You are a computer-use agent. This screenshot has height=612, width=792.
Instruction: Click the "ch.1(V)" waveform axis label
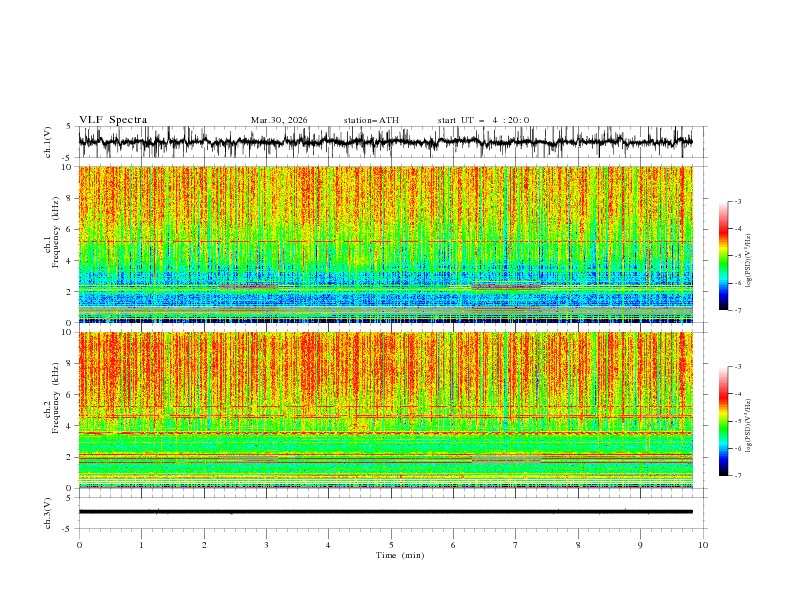tap(48, 142)
